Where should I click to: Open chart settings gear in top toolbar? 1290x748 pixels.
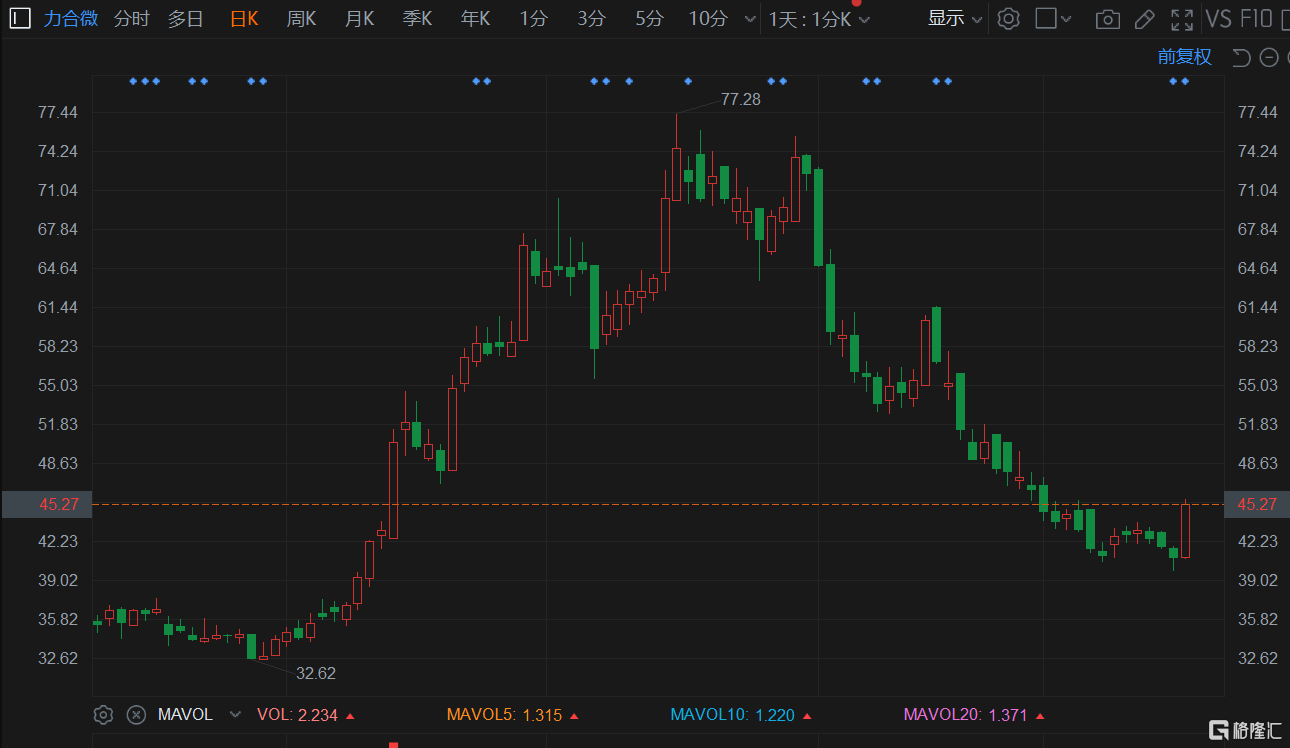[x=1008, y=18]
